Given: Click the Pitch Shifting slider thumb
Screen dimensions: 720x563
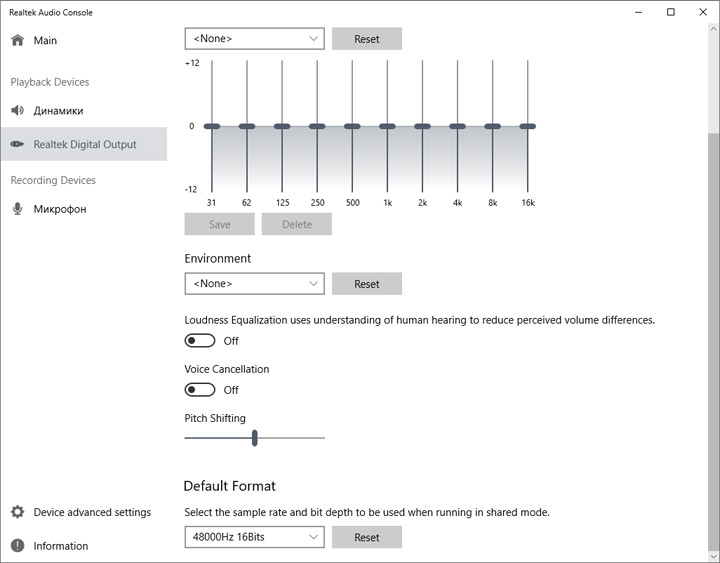Looking at the screenshot, I should tap(254, 438).
